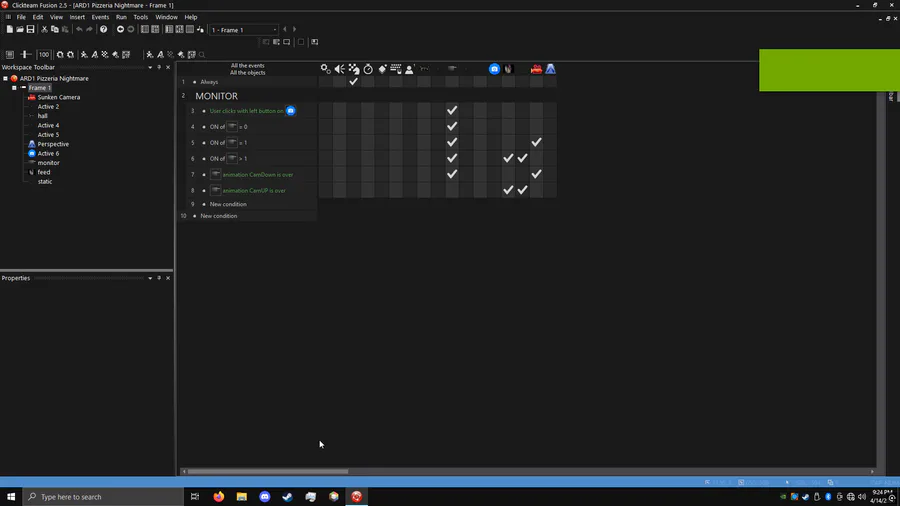Open Firefox from the taskbar
The image size is (900, 506).
point(219,497)
